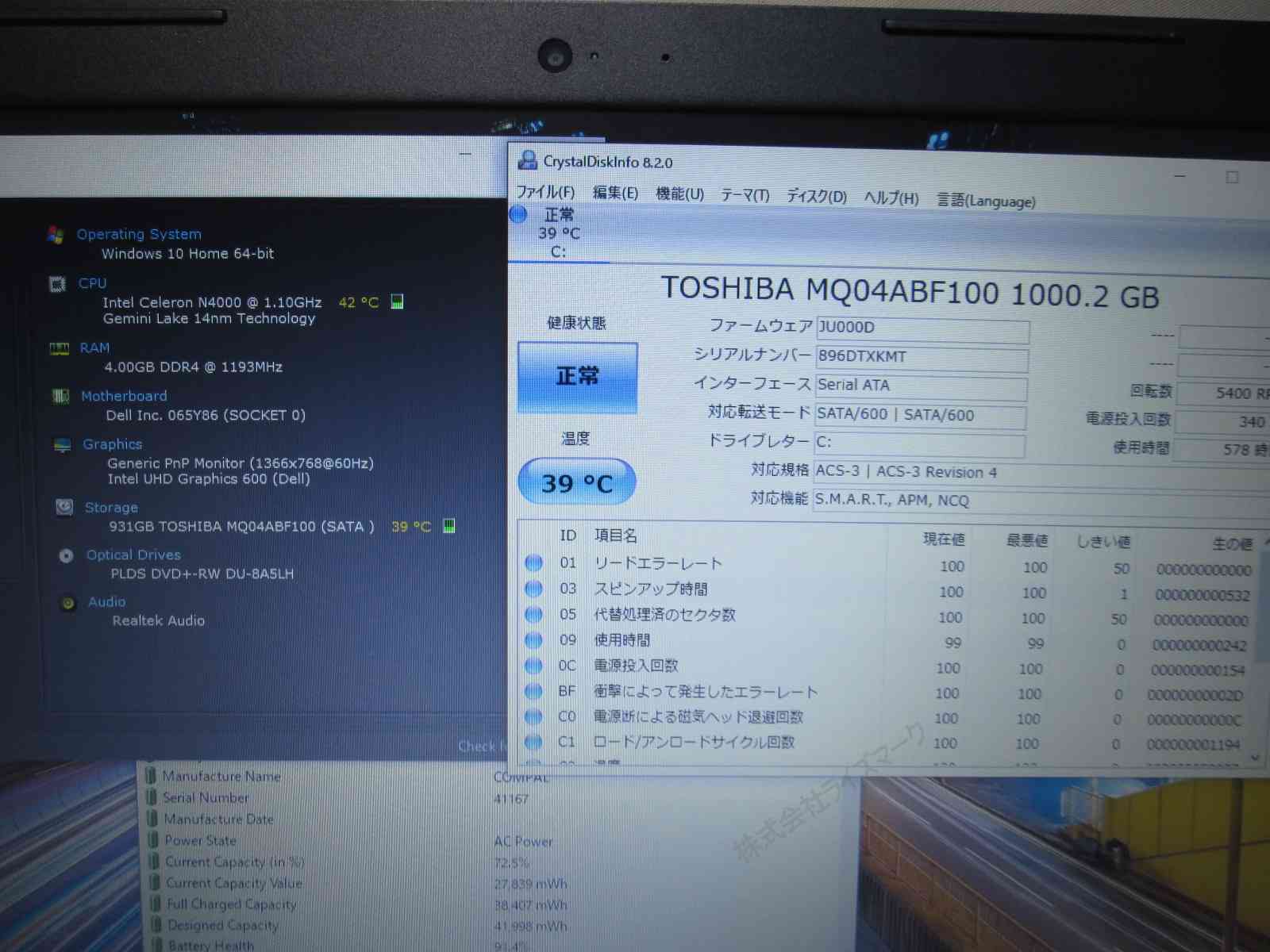Open the Storage section link
1270x952 pixels.
click(x=111, y=508)
